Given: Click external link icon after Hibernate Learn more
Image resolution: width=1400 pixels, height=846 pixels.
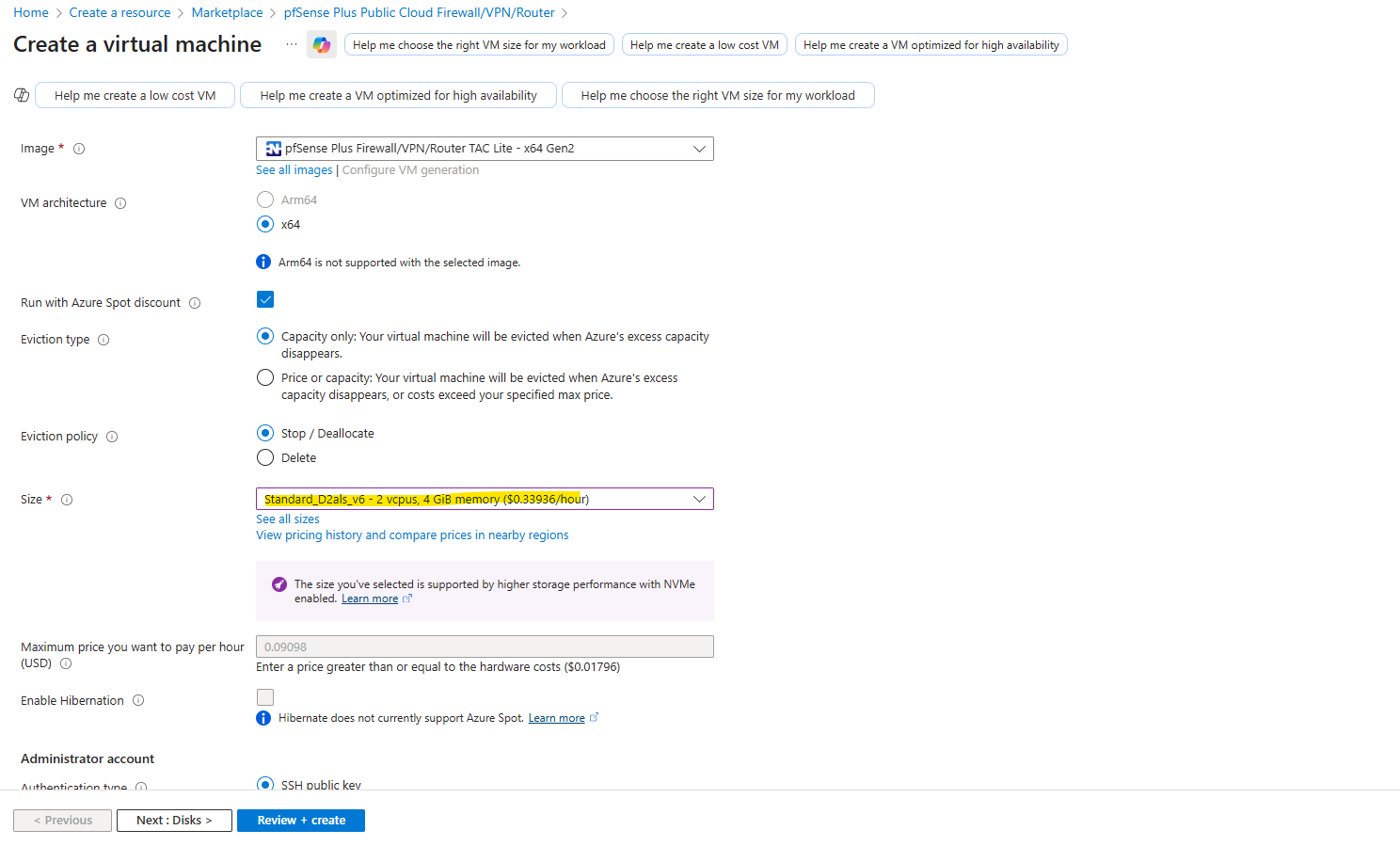Looking at the screenshot, I should pyautogui.click(x=594, y=718).
